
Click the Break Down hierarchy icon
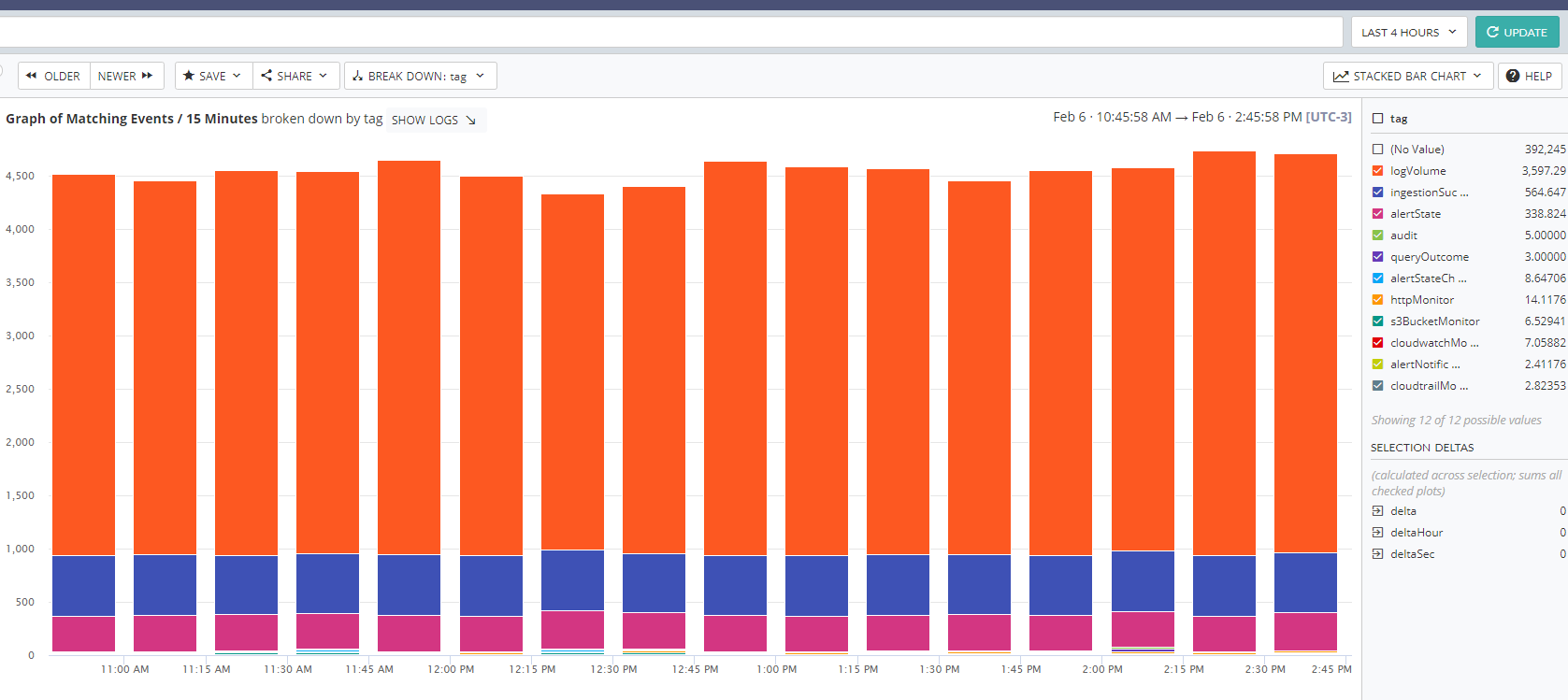tap(357, 76)
